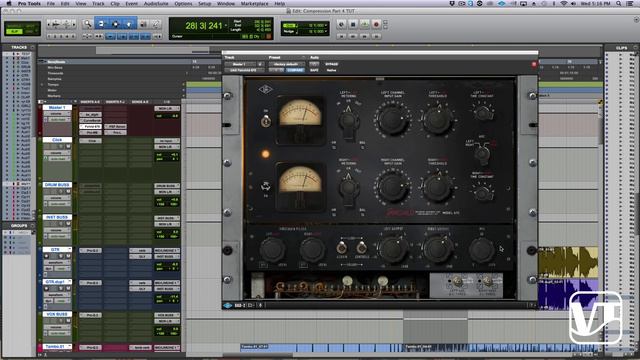Click the Stop transport button

coord(353,24)
